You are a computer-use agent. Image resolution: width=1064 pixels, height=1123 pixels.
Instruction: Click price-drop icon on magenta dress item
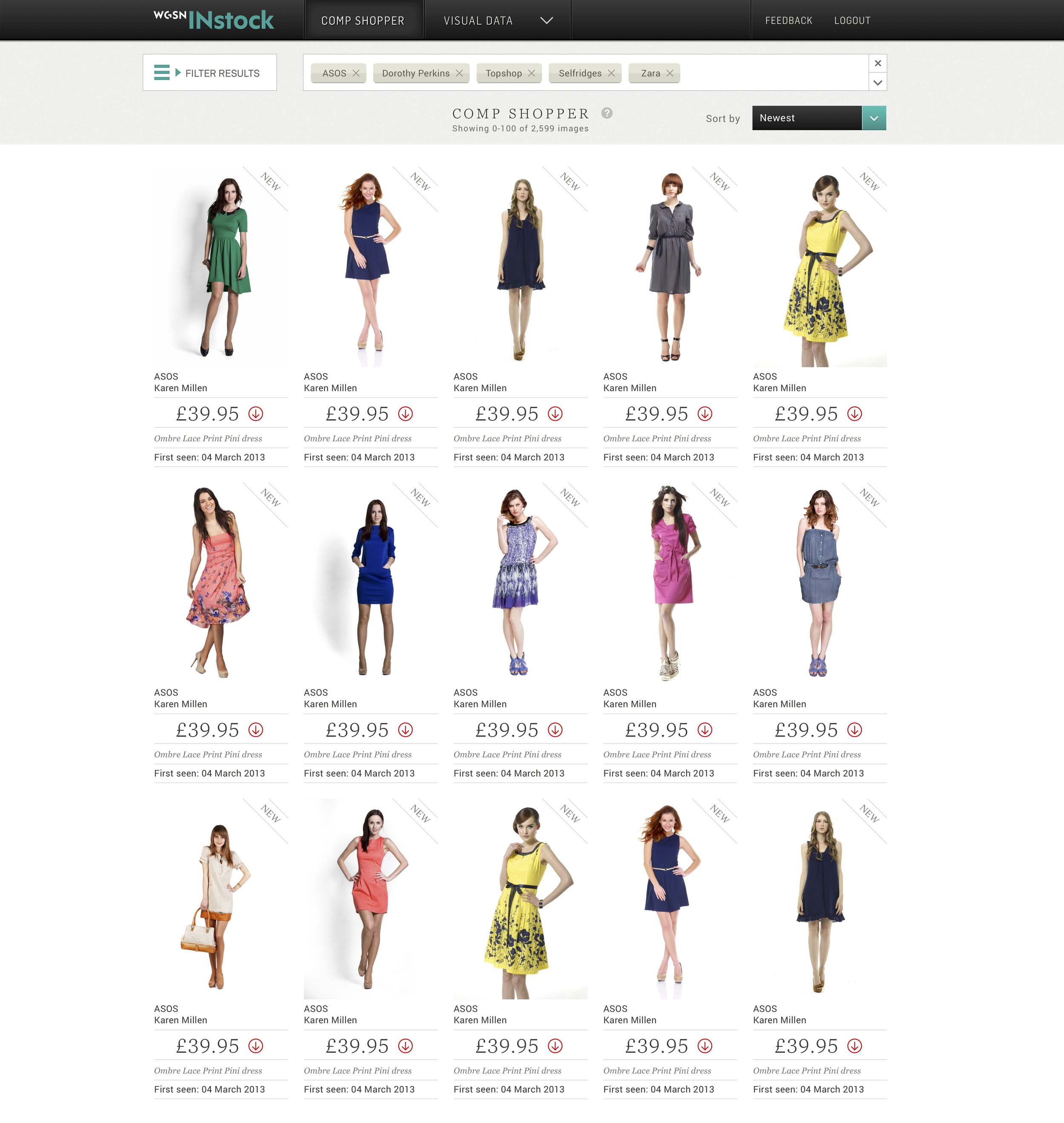pos(705,730)
